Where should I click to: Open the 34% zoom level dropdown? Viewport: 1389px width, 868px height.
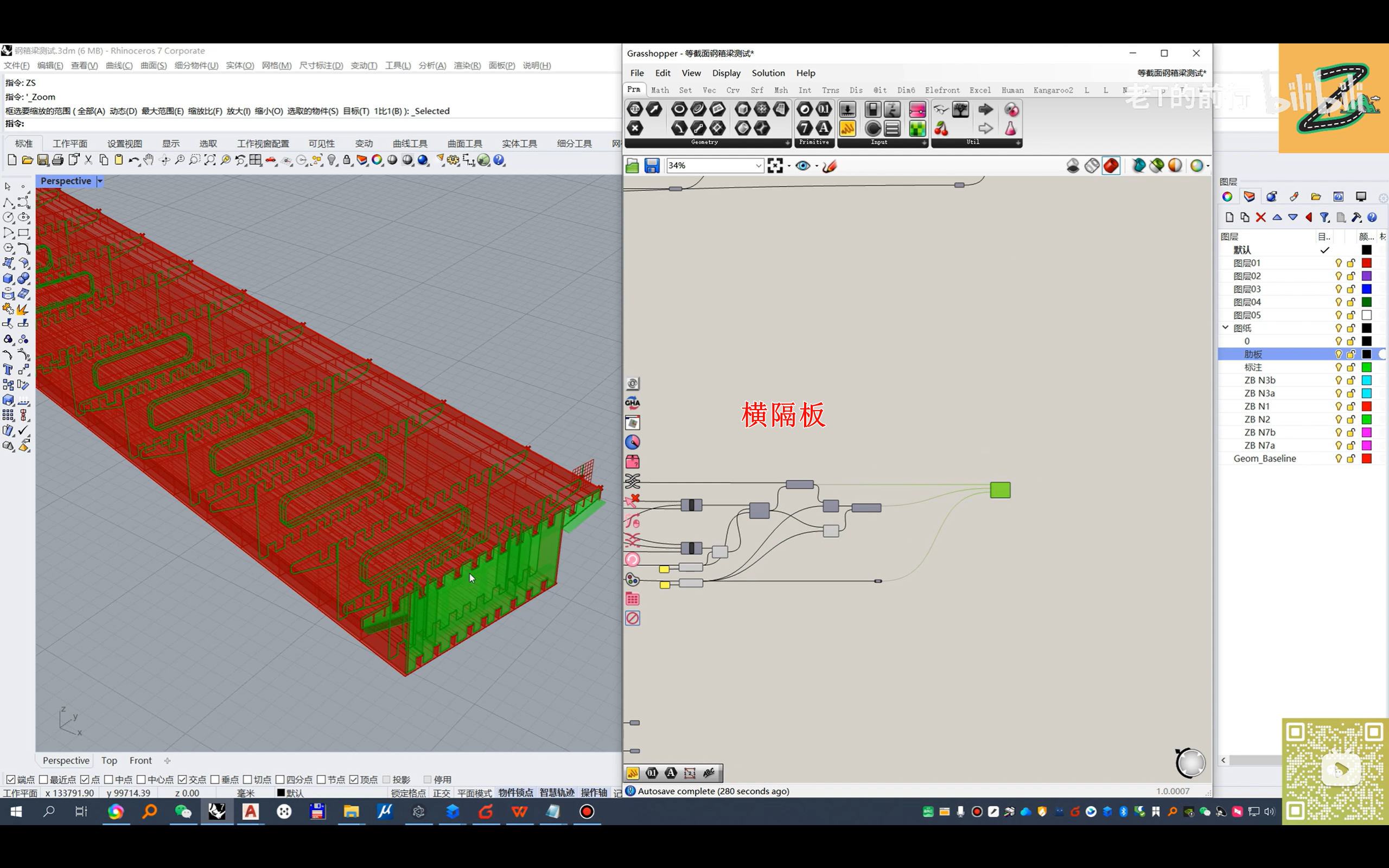pos(757,166)
